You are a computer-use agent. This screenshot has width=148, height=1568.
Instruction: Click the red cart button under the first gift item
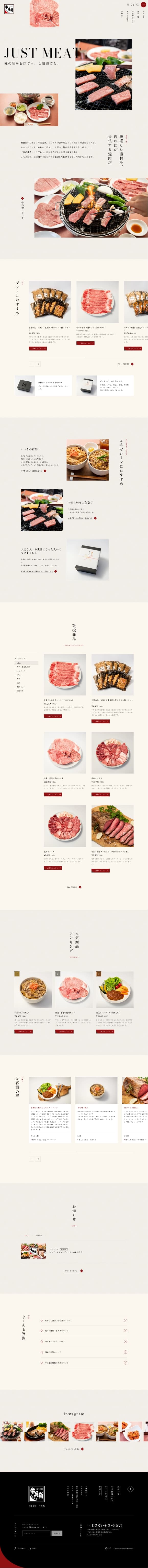click(37, 349)
